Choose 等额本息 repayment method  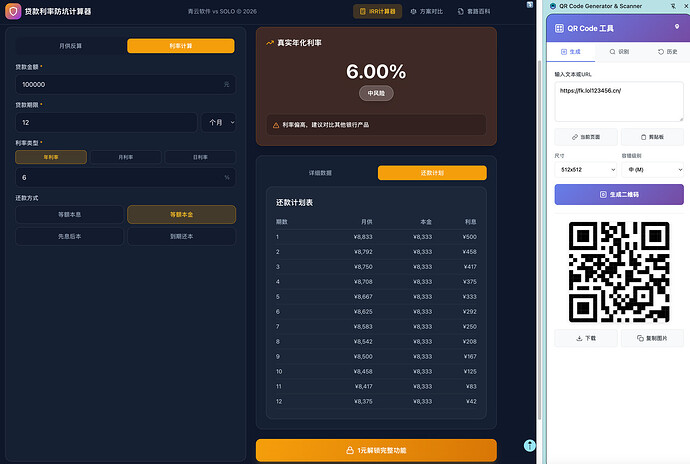click(x=70, y=214)
